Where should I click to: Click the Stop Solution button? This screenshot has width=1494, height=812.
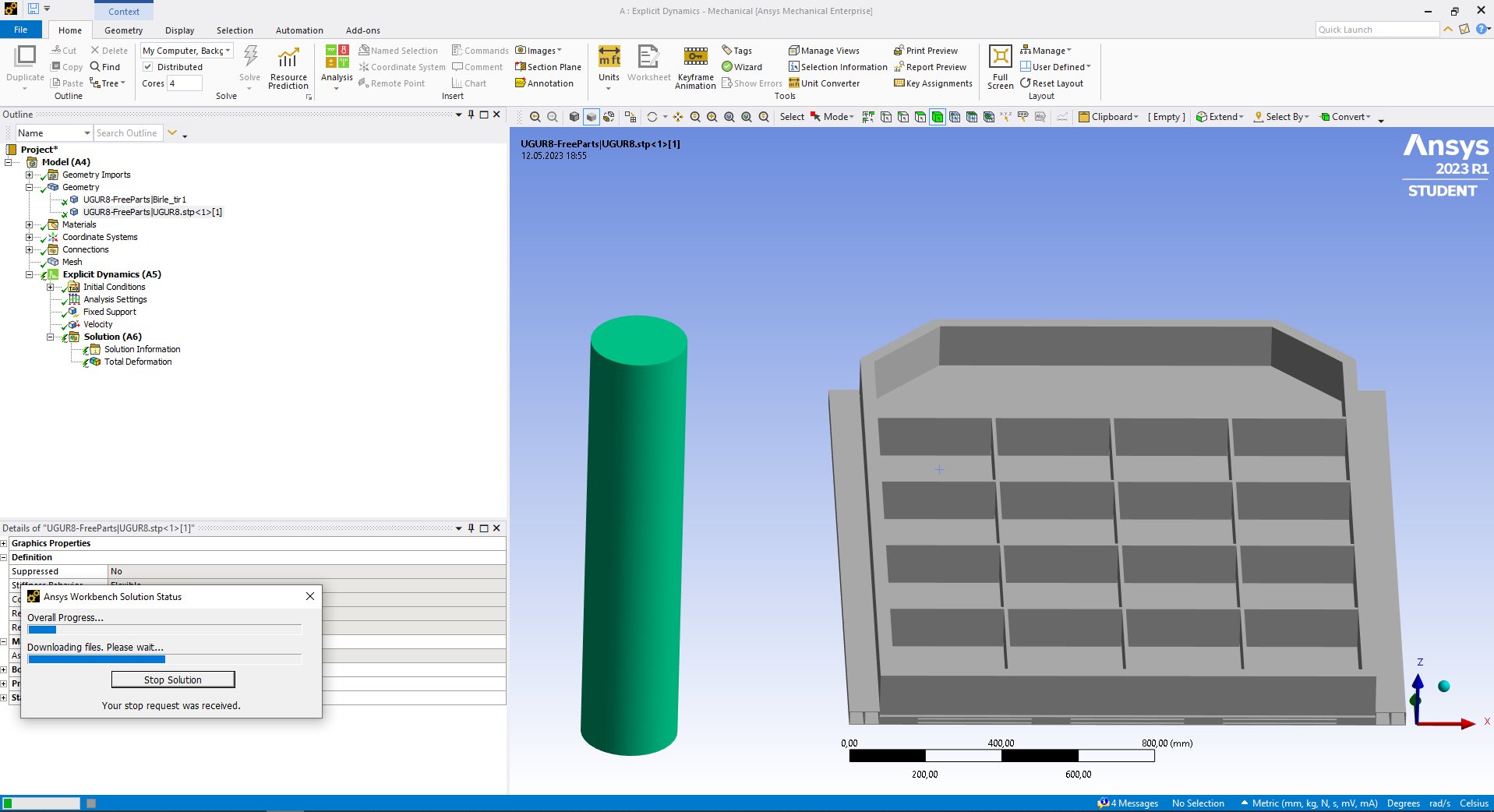[x=173, y=680]
